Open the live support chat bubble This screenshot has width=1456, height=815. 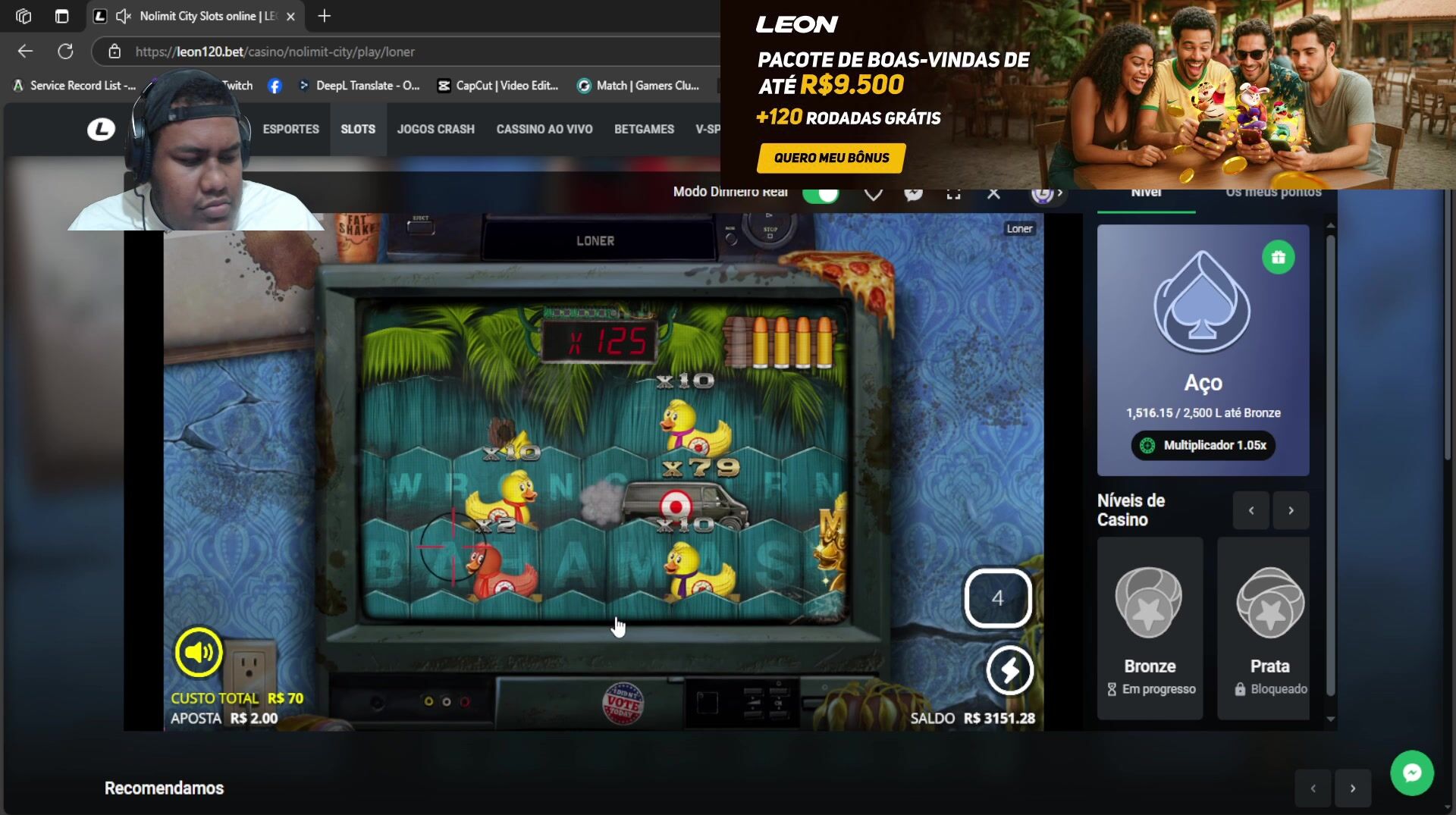[1411, 773]
